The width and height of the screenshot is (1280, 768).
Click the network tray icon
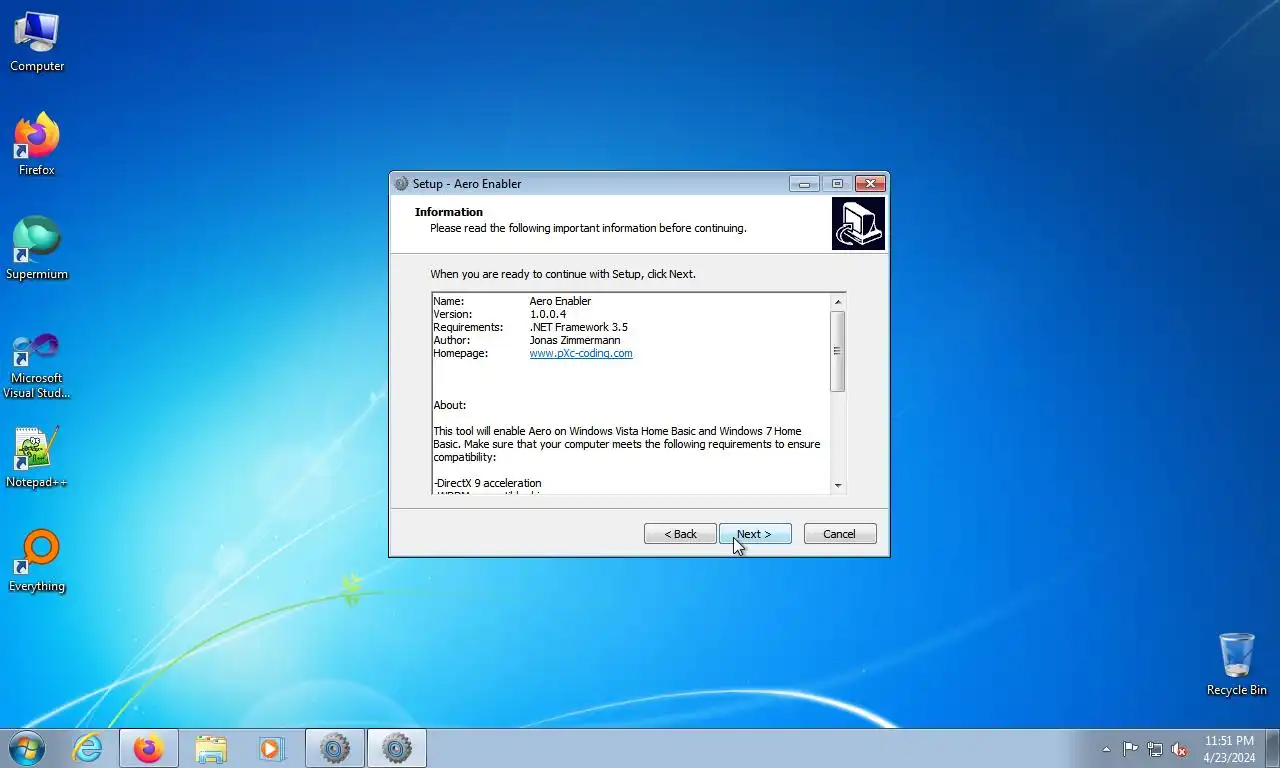(1155, 749)
